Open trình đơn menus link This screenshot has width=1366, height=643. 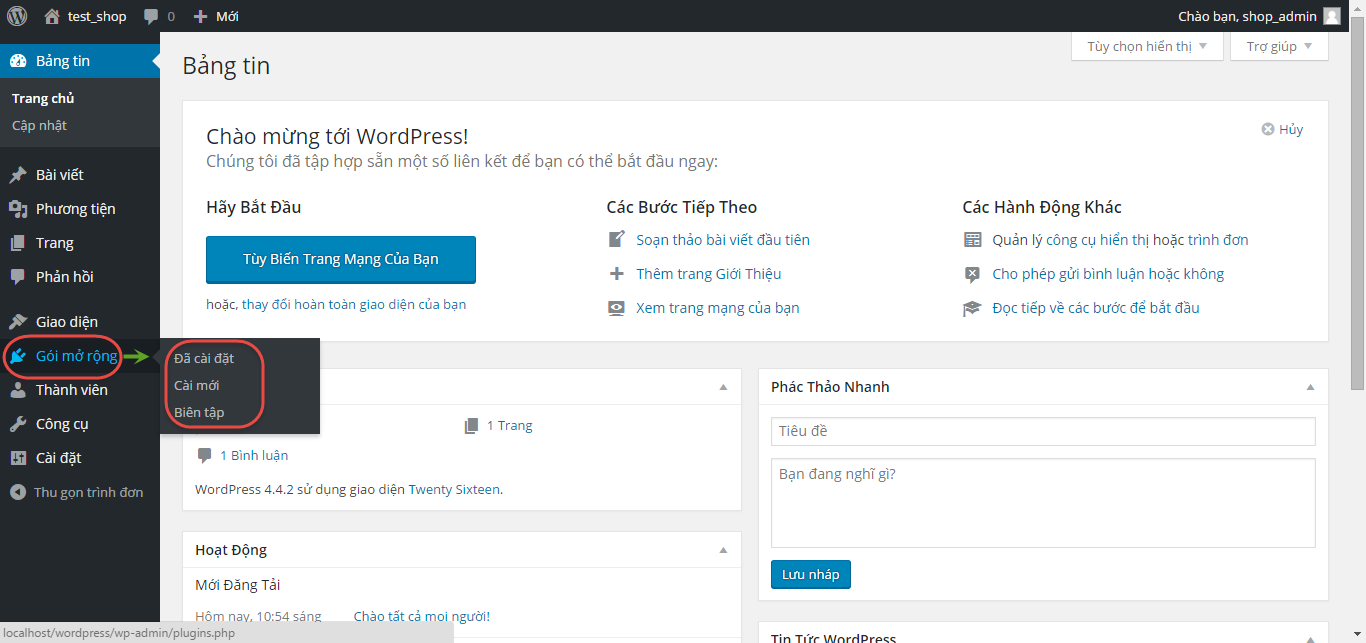(x=1218, y=240)
